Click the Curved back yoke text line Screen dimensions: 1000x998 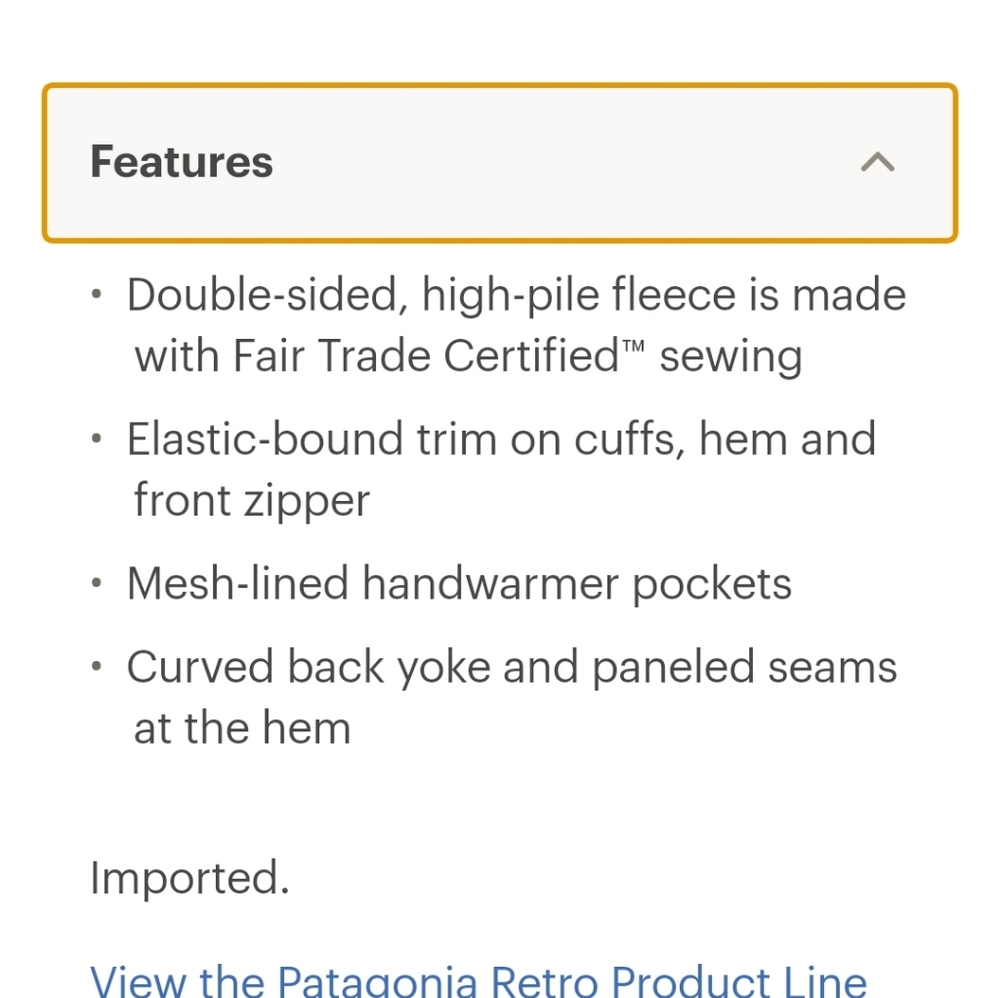click(x=511, y=668)
